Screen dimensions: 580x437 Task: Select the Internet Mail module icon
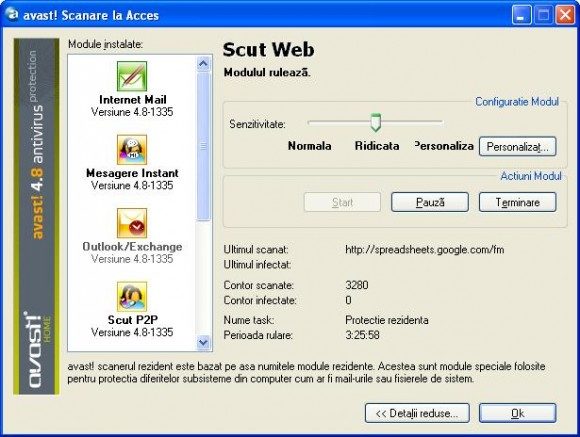[132, 77]
